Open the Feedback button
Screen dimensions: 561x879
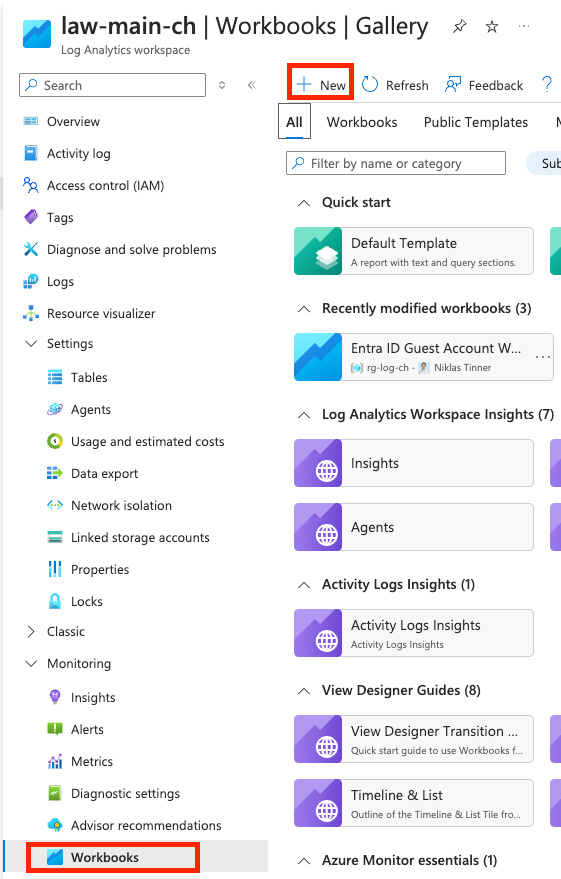(484, 85)
